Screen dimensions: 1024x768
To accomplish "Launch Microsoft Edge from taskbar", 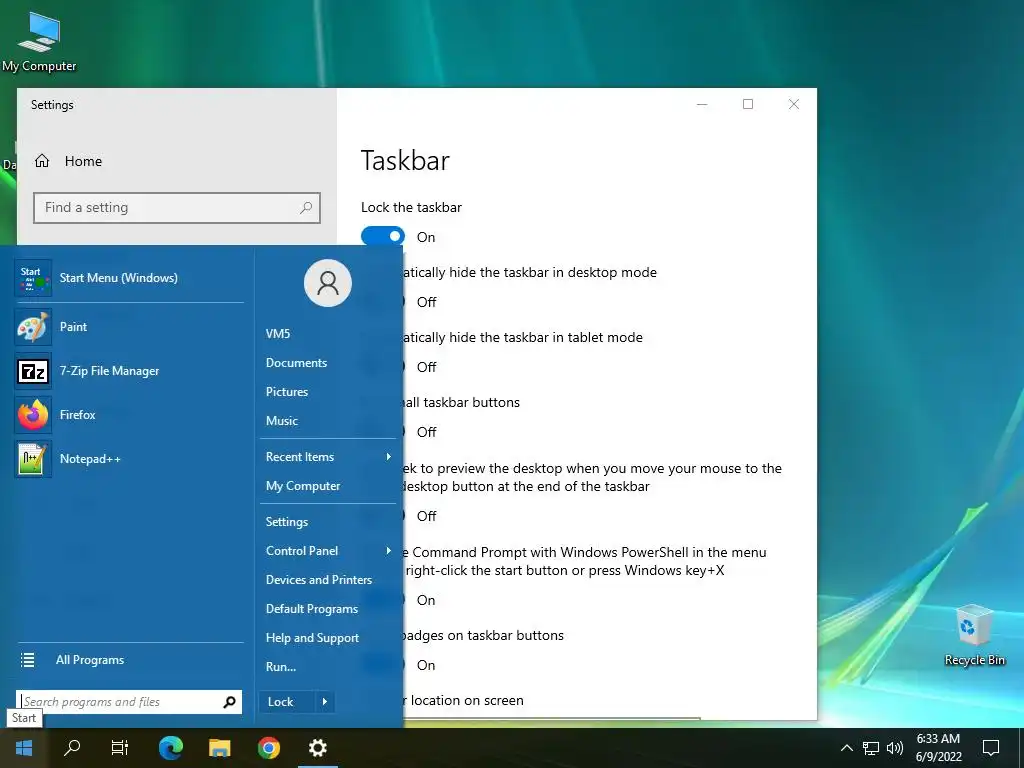I will coord(170,748).
